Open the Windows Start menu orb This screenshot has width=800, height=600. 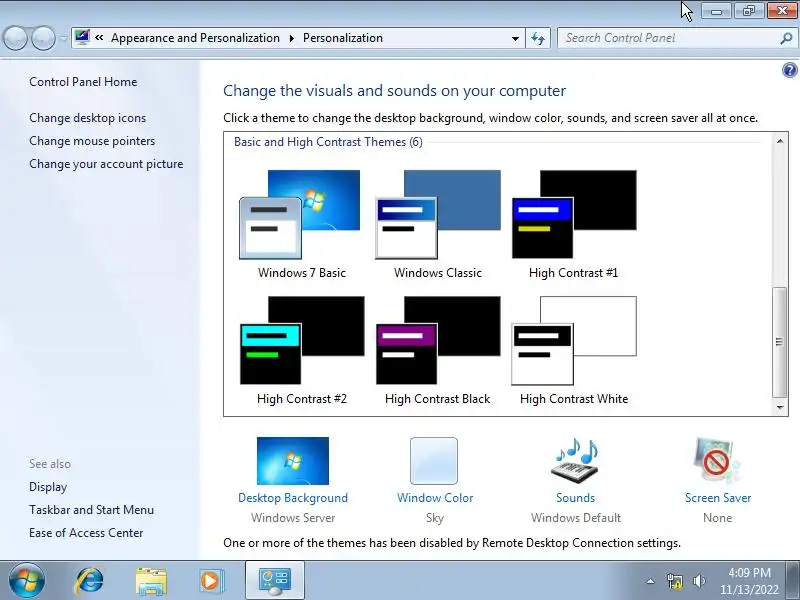click(x=26, y=581)
